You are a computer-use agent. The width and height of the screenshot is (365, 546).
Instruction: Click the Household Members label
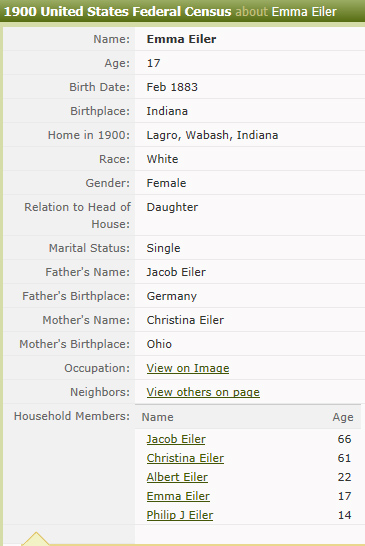(72, 416)
